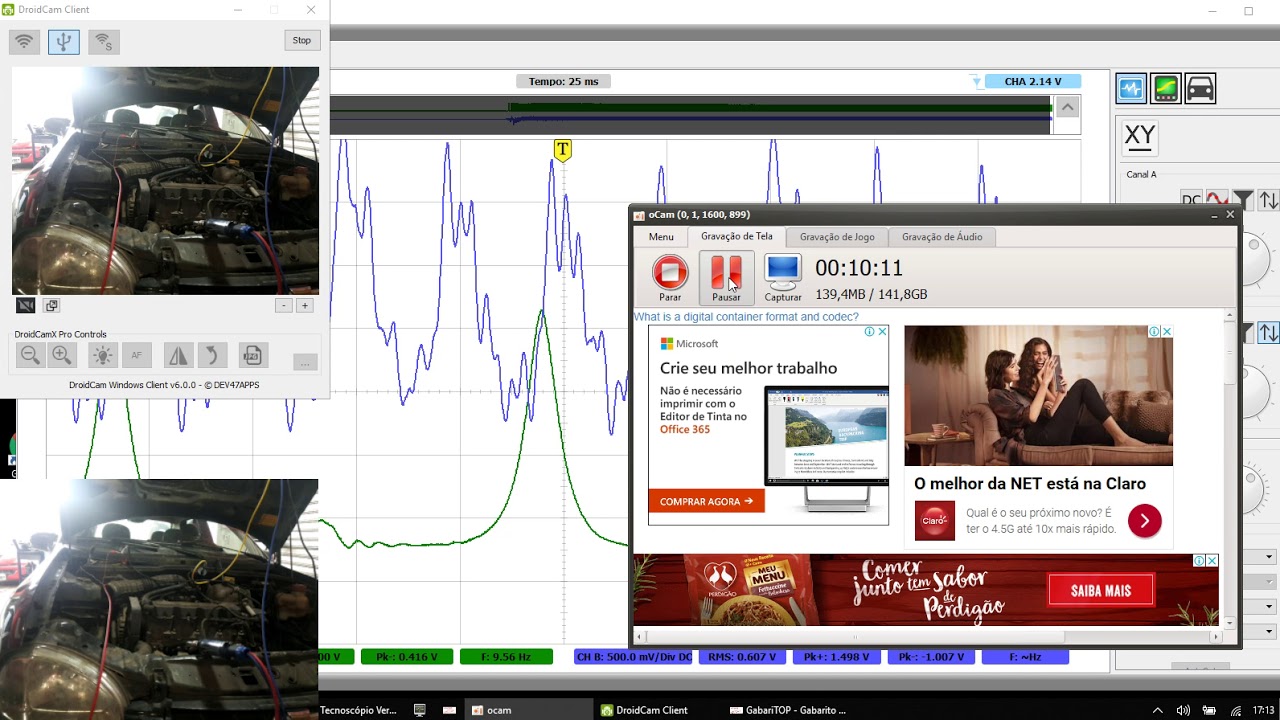The image size is (1280, 720).
Task: Select oscilloscope waveform mode icon
Action: click(1131, 89)
